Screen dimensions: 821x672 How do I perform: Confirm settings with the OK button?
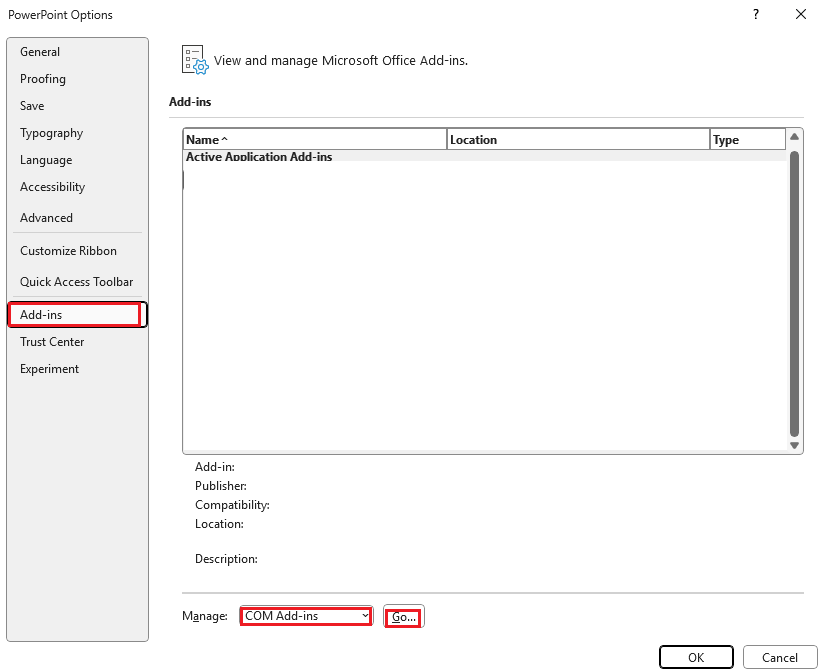[696, 657]
